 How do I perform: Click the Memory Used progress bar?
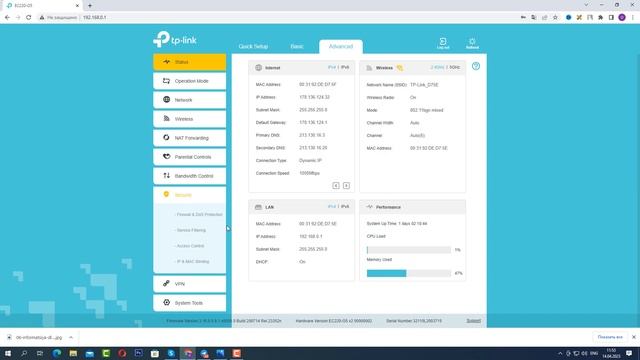click(x=409, y=273)
